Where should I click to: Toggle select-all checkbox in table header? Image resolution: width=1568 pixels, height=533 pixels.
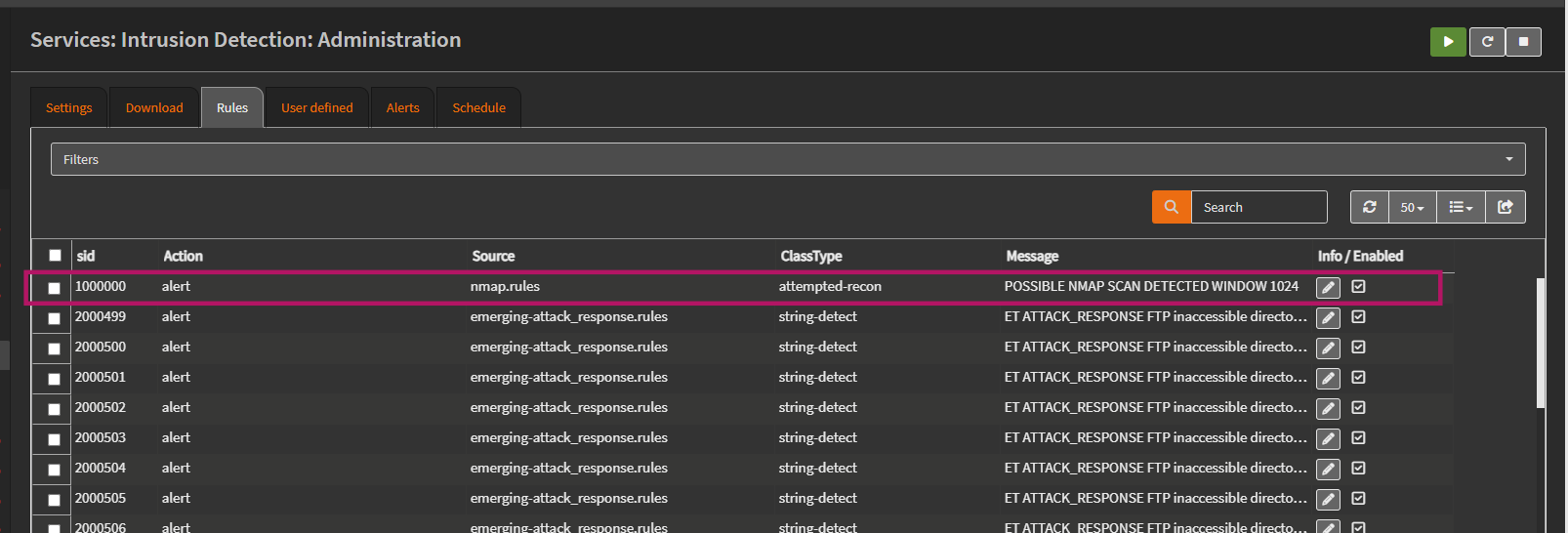click(x=55, y=256)
